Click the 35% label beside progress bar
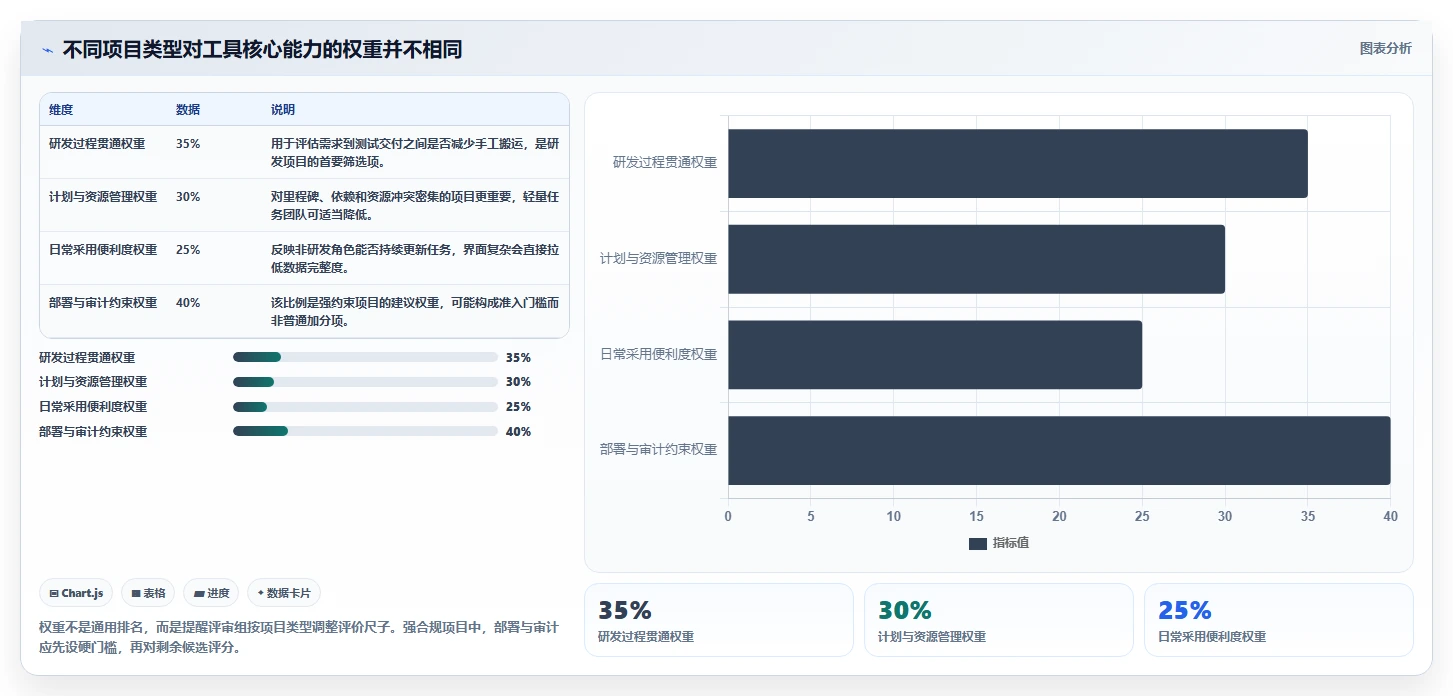 [x=518, y=357]
